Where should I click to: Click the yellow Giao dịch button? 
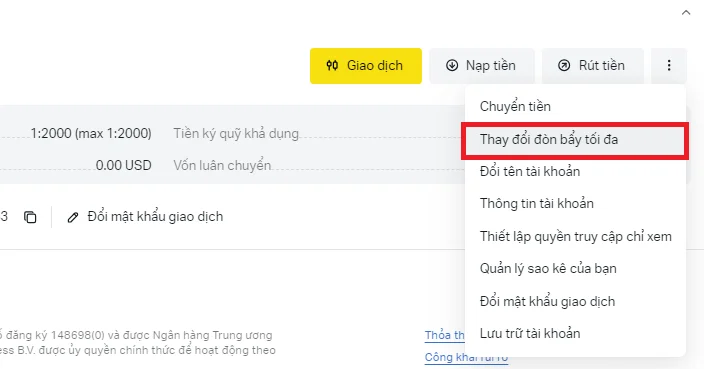pyautogui.click(x=365, y=66)
